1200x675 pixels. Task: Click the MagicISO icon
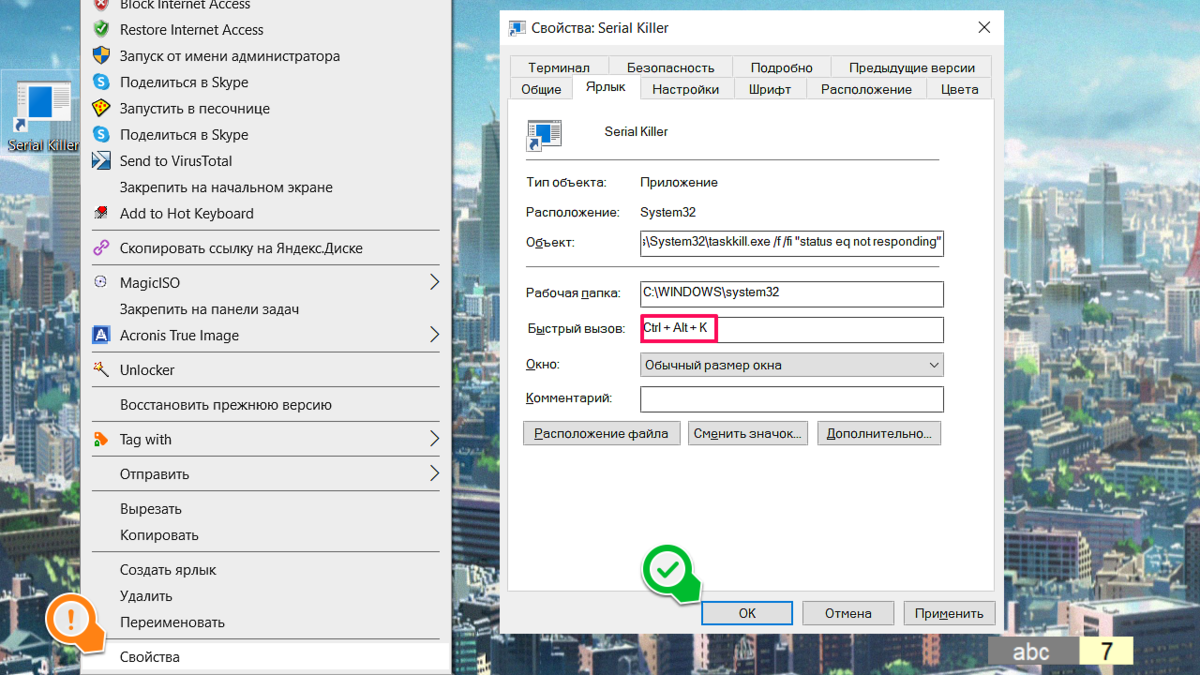tap(101, 283)
